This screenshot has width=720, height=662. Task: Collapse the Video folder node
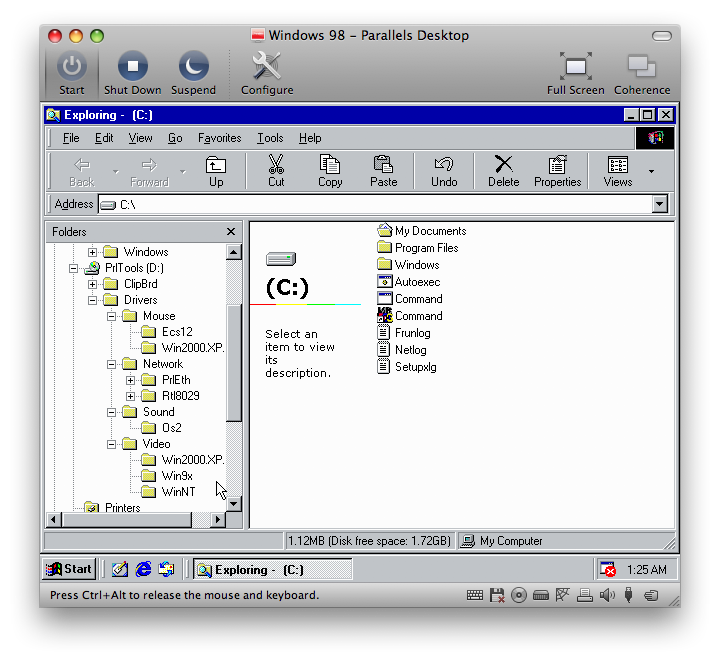[111, 444]
